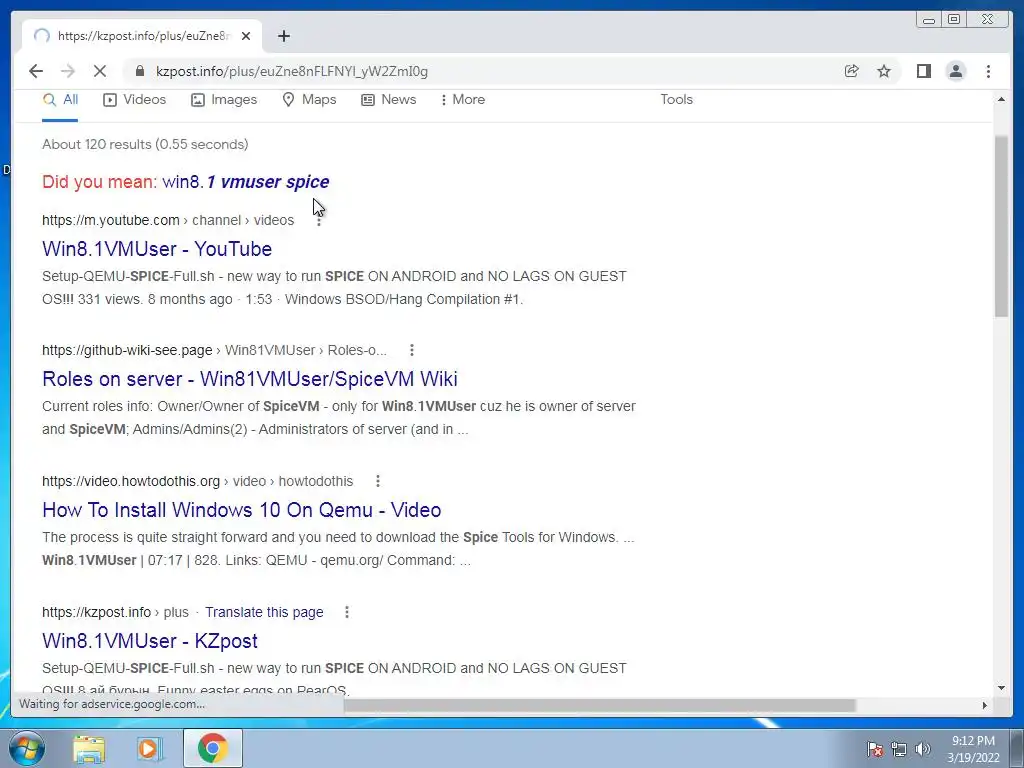
Task: Click 'About 120 results' text
Action: click(145, 144)
